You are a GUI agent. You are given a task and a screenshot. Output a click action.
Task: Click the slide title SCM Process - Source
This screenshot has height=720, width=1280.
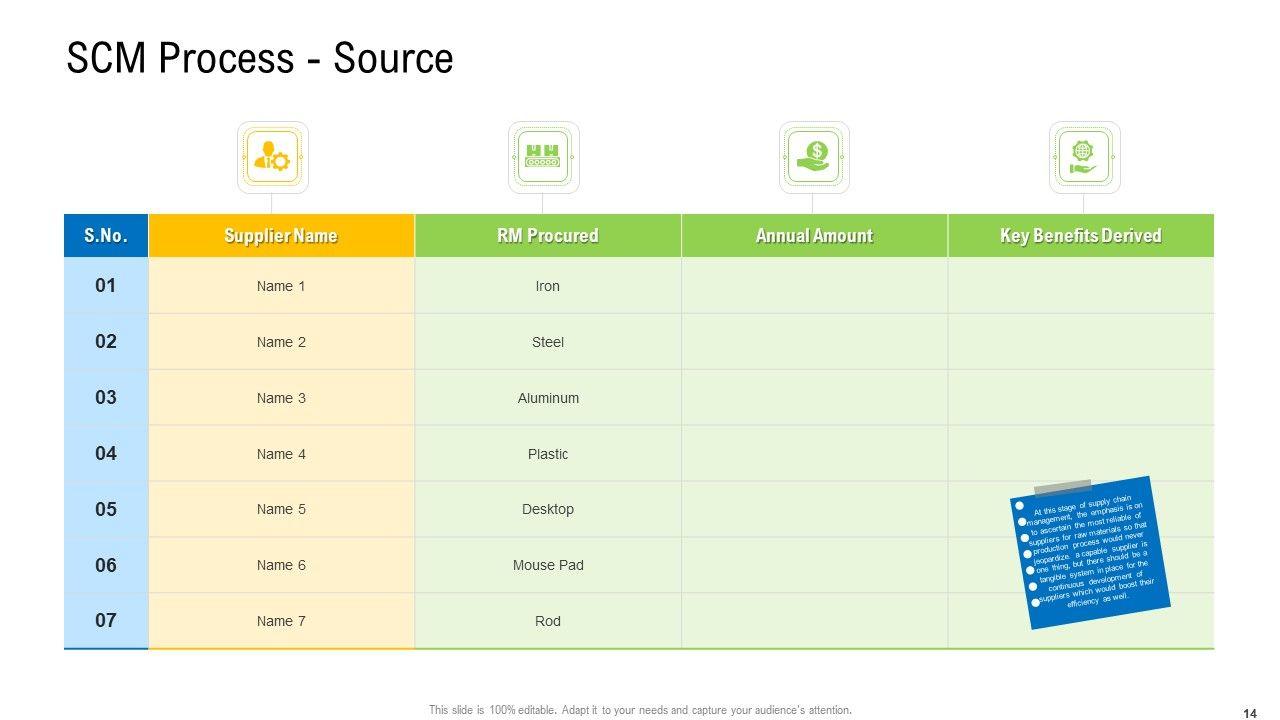pyautogui.click(x=260, y=58)
